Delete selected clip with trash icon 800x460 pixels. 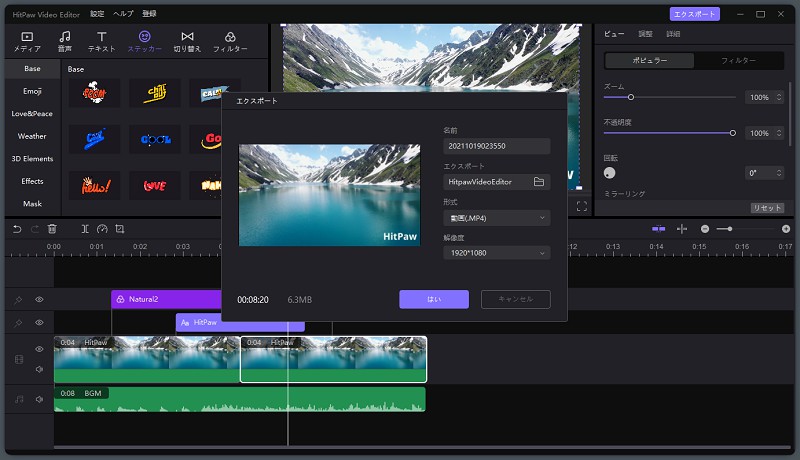coord(52,229)
